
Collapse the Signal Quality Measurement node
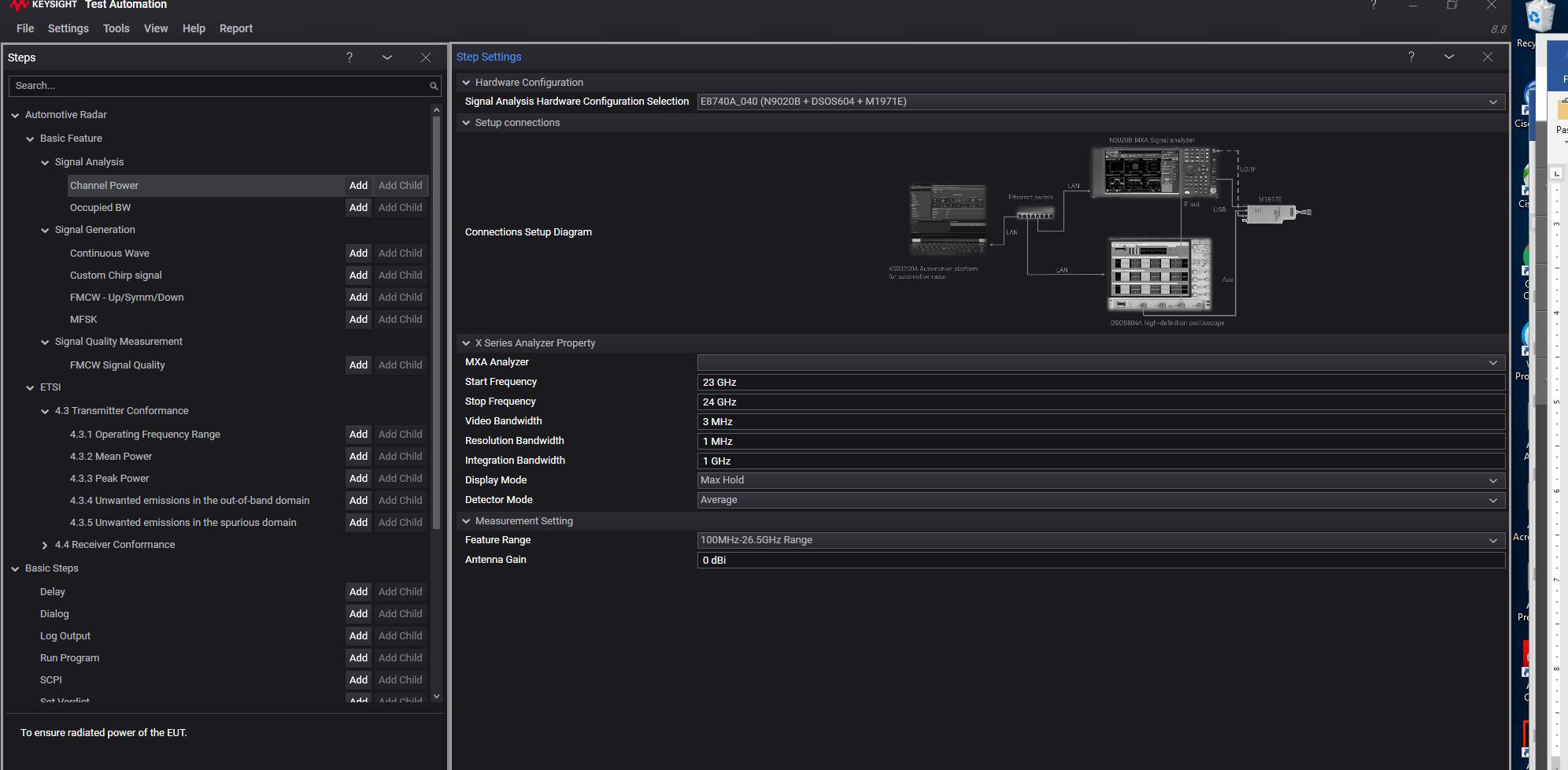click(45, 342)
